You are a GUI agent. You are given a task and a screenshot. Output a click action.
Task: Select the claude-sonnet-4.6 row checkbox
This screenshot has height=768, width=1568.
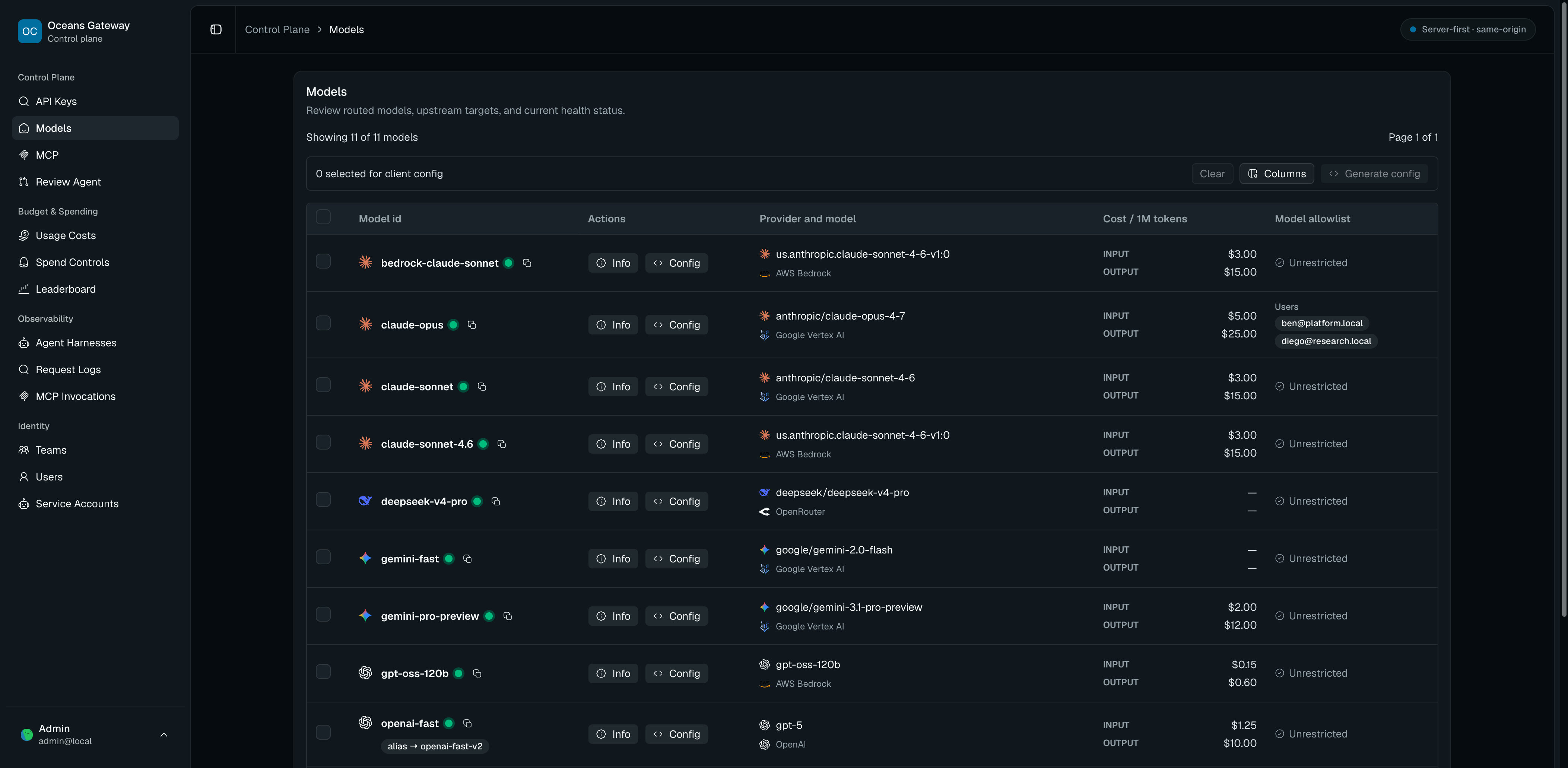323,442
